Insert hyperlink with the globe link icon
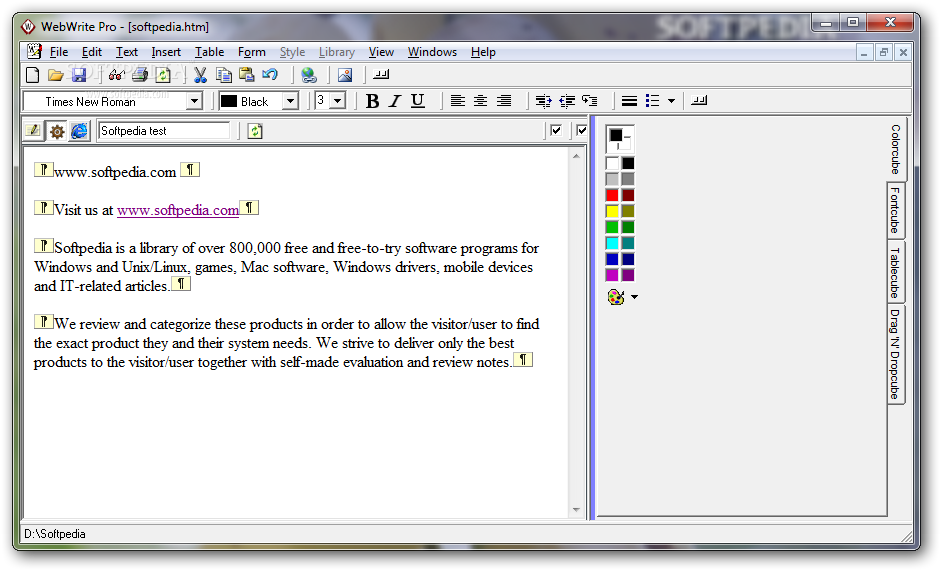Viewport: 941px width, 571px height. 308,75
